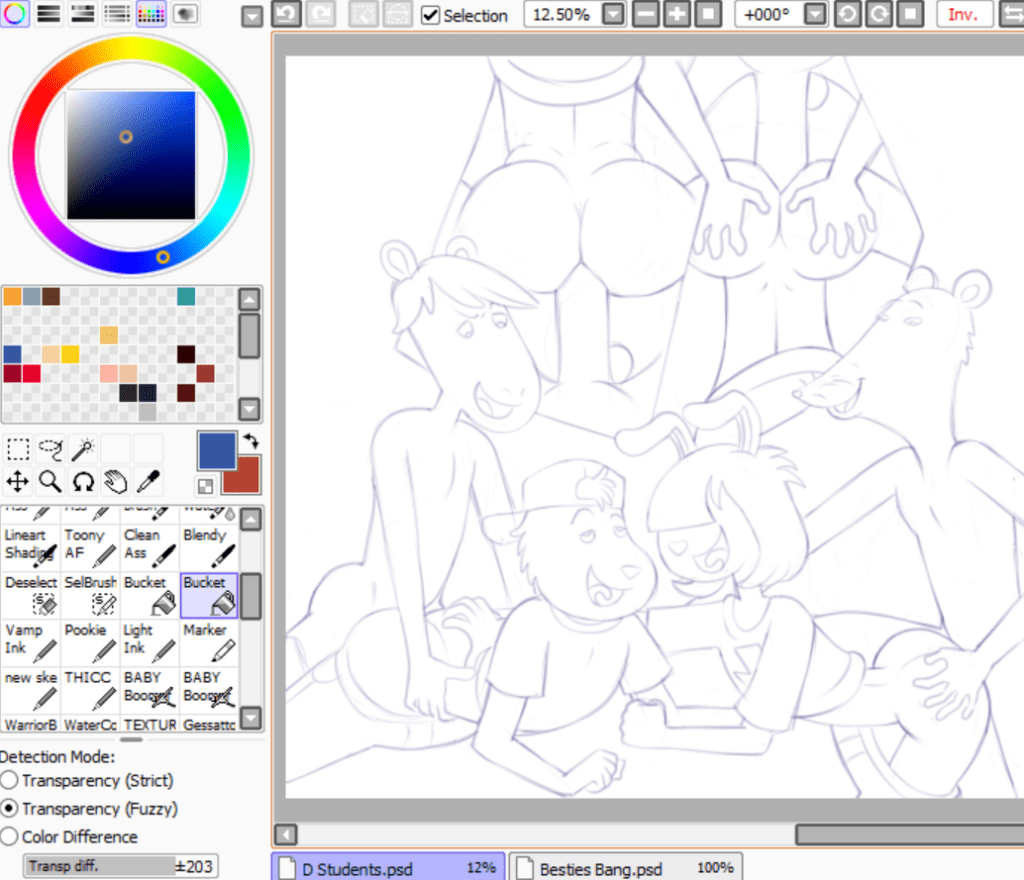Open the rotation angle +000° dropdown
This screenshot has width=1024, height=880.
(815, 15)
